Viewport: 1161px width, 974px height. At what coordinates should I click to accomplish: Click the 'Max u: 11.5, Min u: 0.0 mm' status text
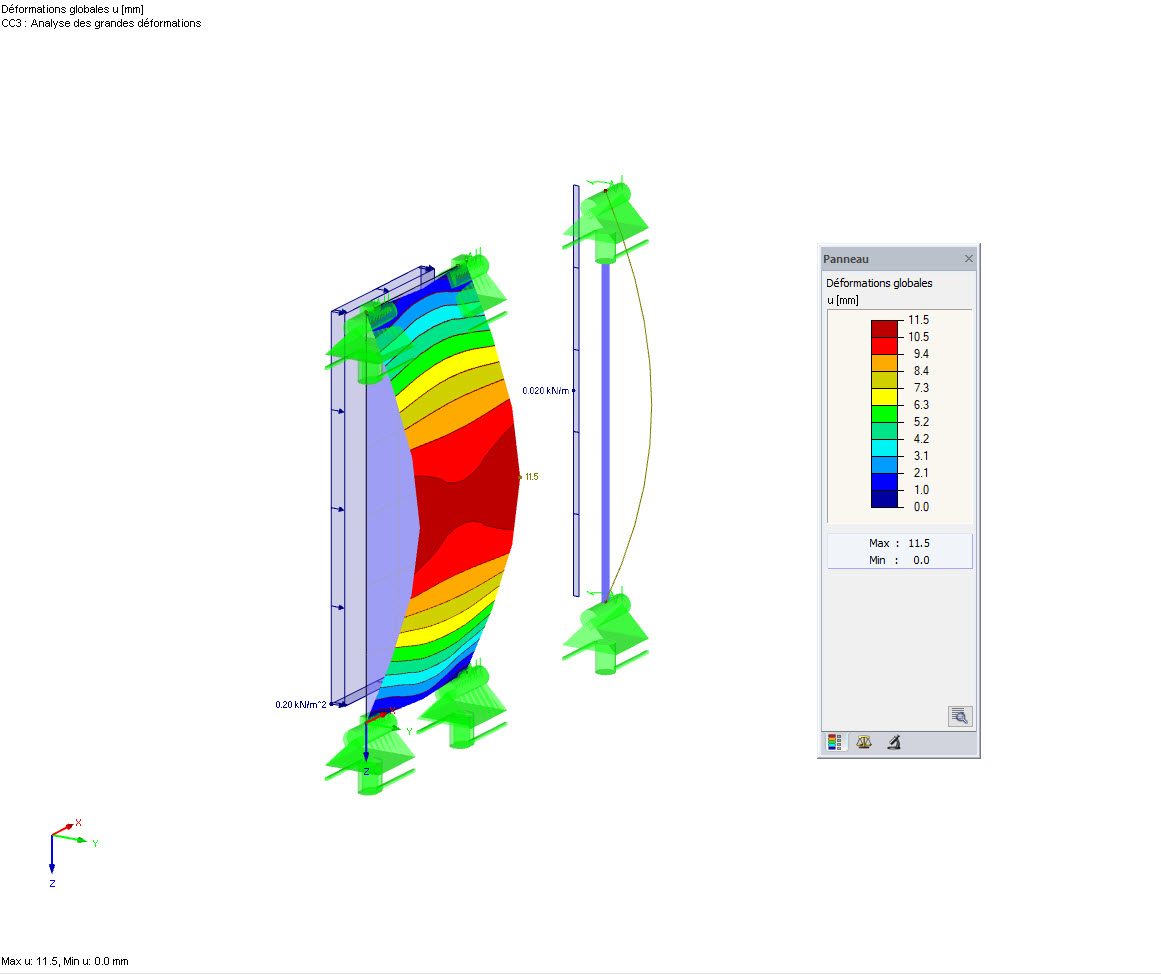pyautogui.click(x=65, y=961)
